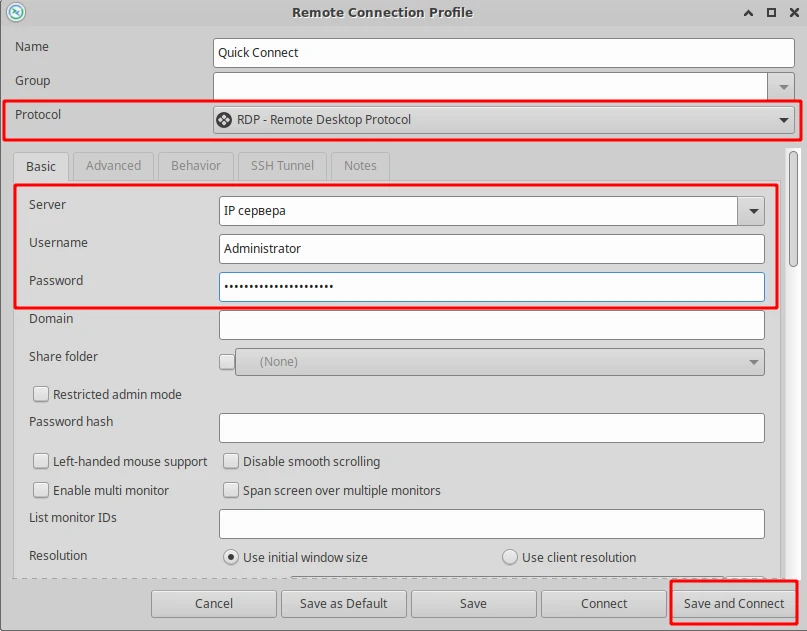Select Use initial window size option
Screen dimensions: 807x631
(231, 558)
